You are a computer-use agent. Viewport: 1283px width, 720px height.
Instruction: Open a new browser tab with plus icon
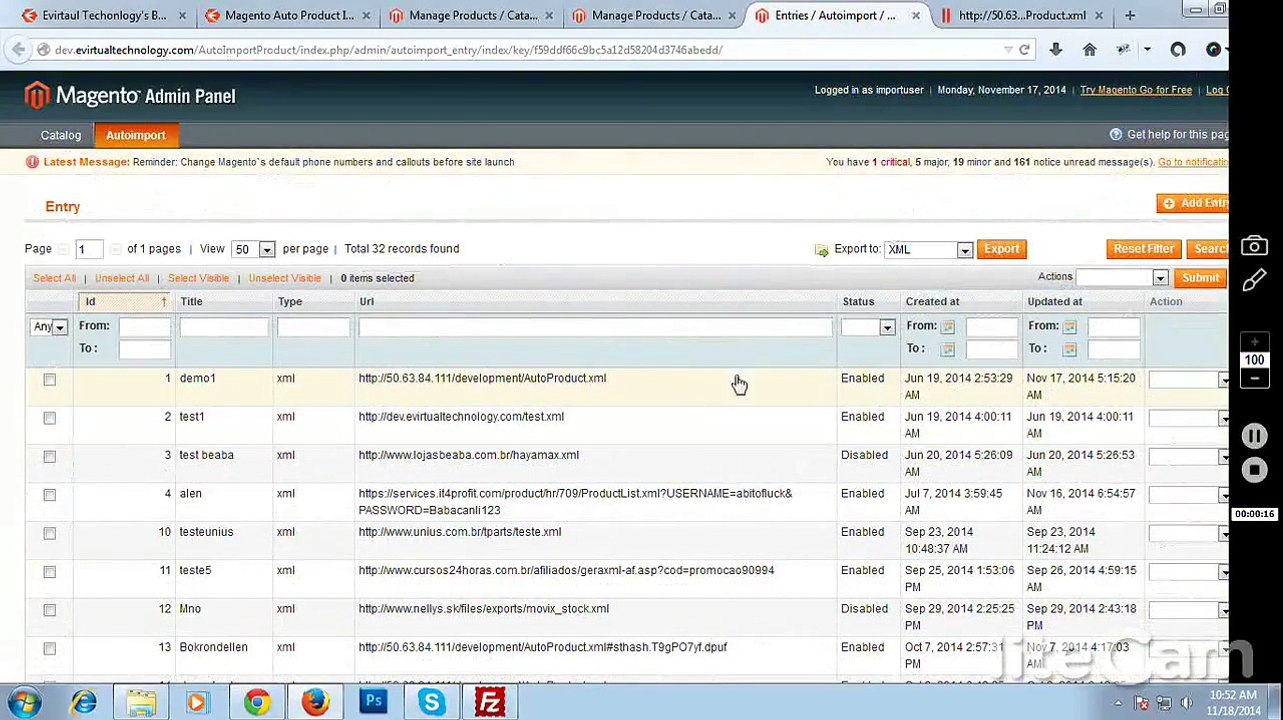point(1129,15)
